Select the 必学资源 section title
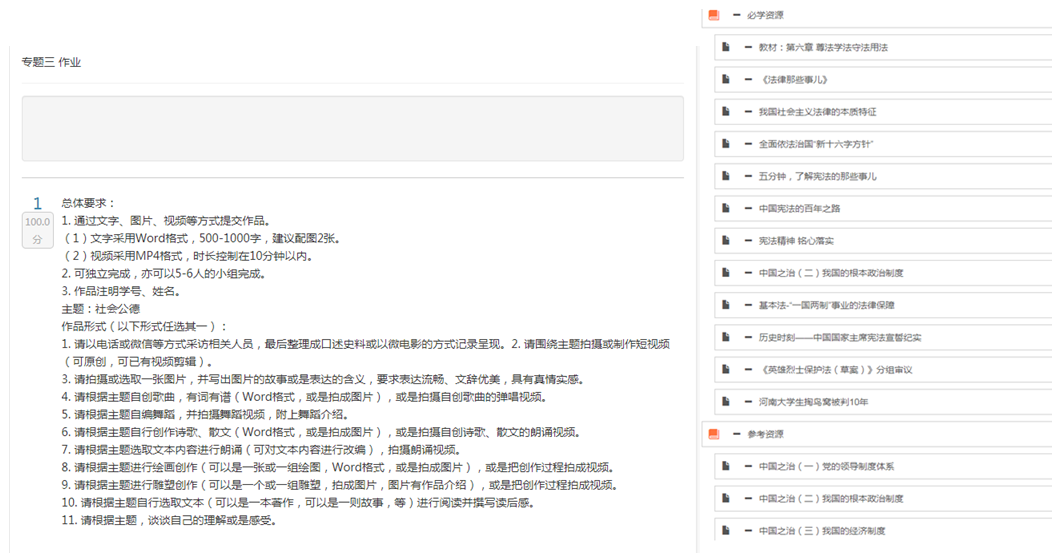Screen dimensions: 1052x560 point(765,15)
